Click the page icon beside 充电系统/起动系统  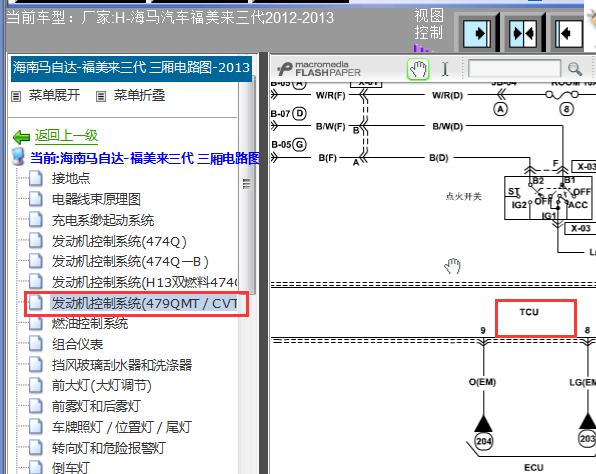[36, 220]
